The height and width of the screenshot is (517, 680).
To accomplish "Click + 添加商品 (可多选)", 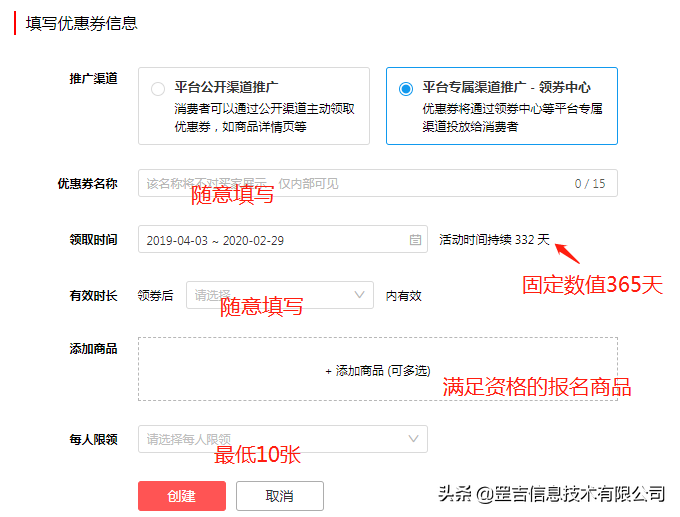I will pyautogui.click(x=378, y=371).
